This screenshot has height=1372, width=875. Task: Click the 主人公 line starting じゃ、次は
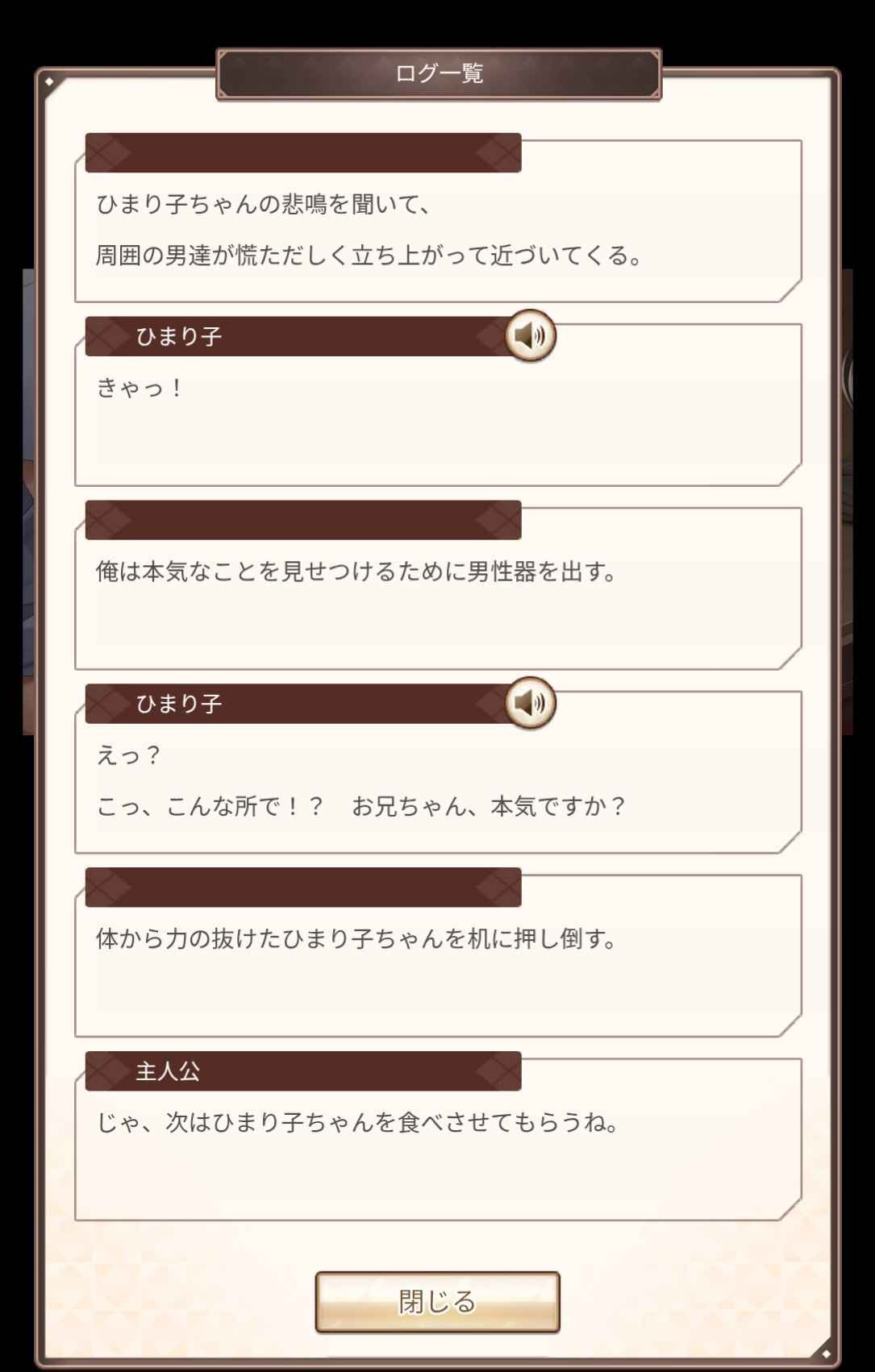click(x=357, y=1122)
